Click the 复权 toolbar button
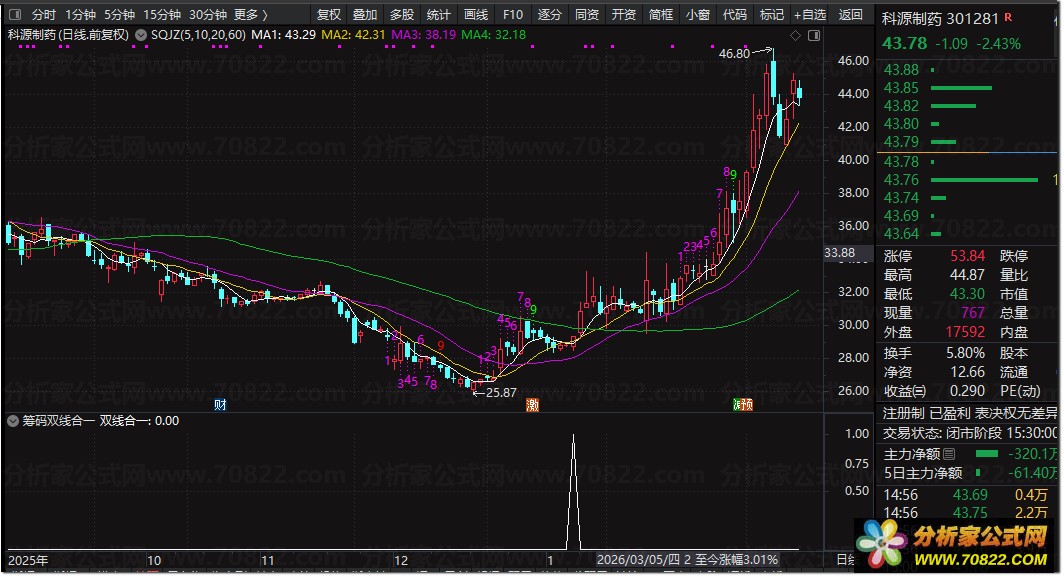The width and height of the screenshot is (1064, 576). 329,14
